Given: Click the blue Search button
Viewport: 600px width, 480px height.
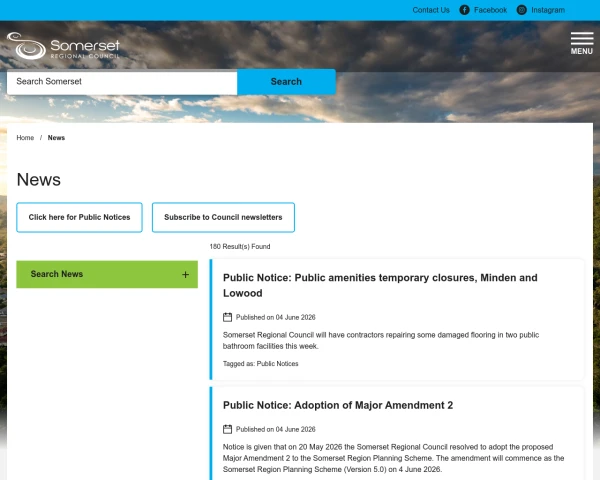Looking at the screenshot, I should click(286, 82).
